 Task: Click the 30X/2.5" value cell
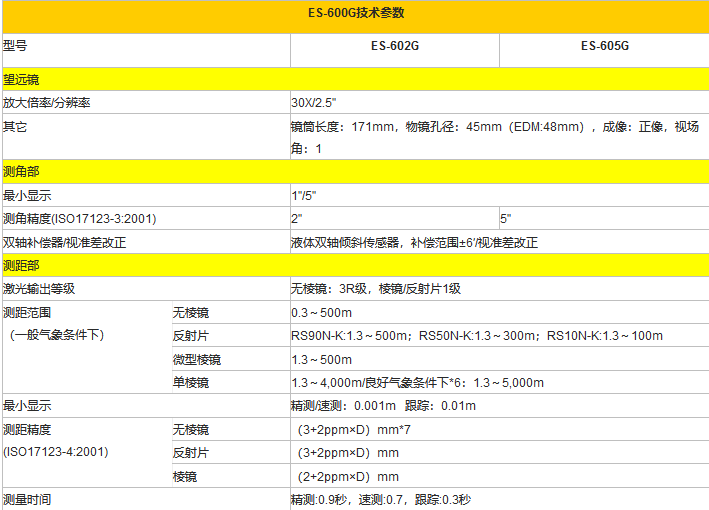[317, 103]
